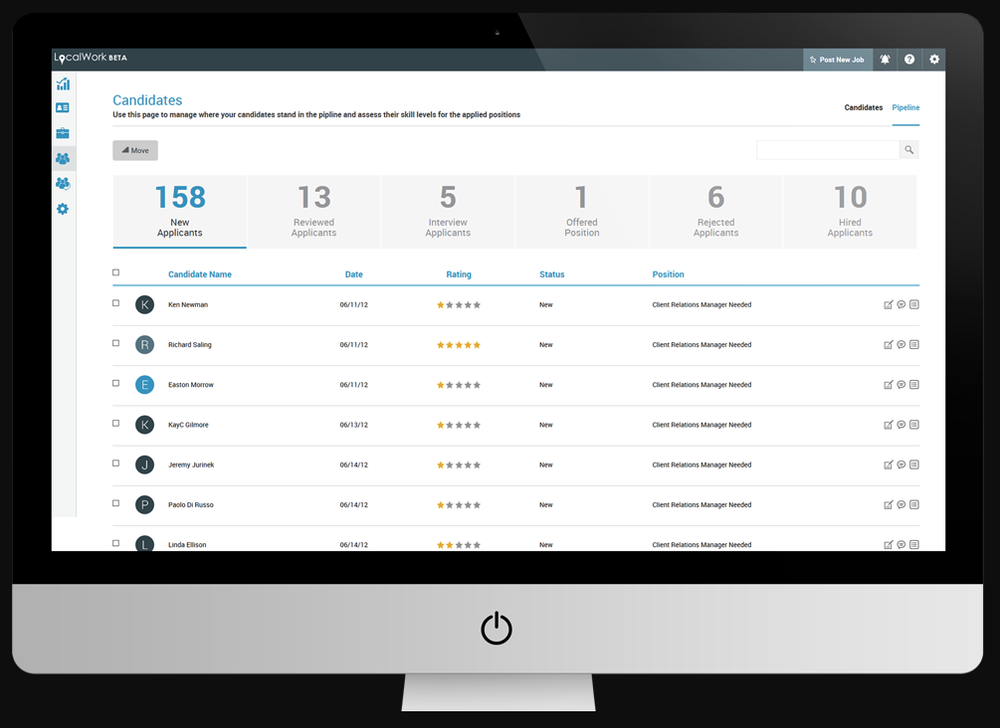Select the 158 New Applicants tab
Viewport: 1000px width, 728px height.
(180, 212)
